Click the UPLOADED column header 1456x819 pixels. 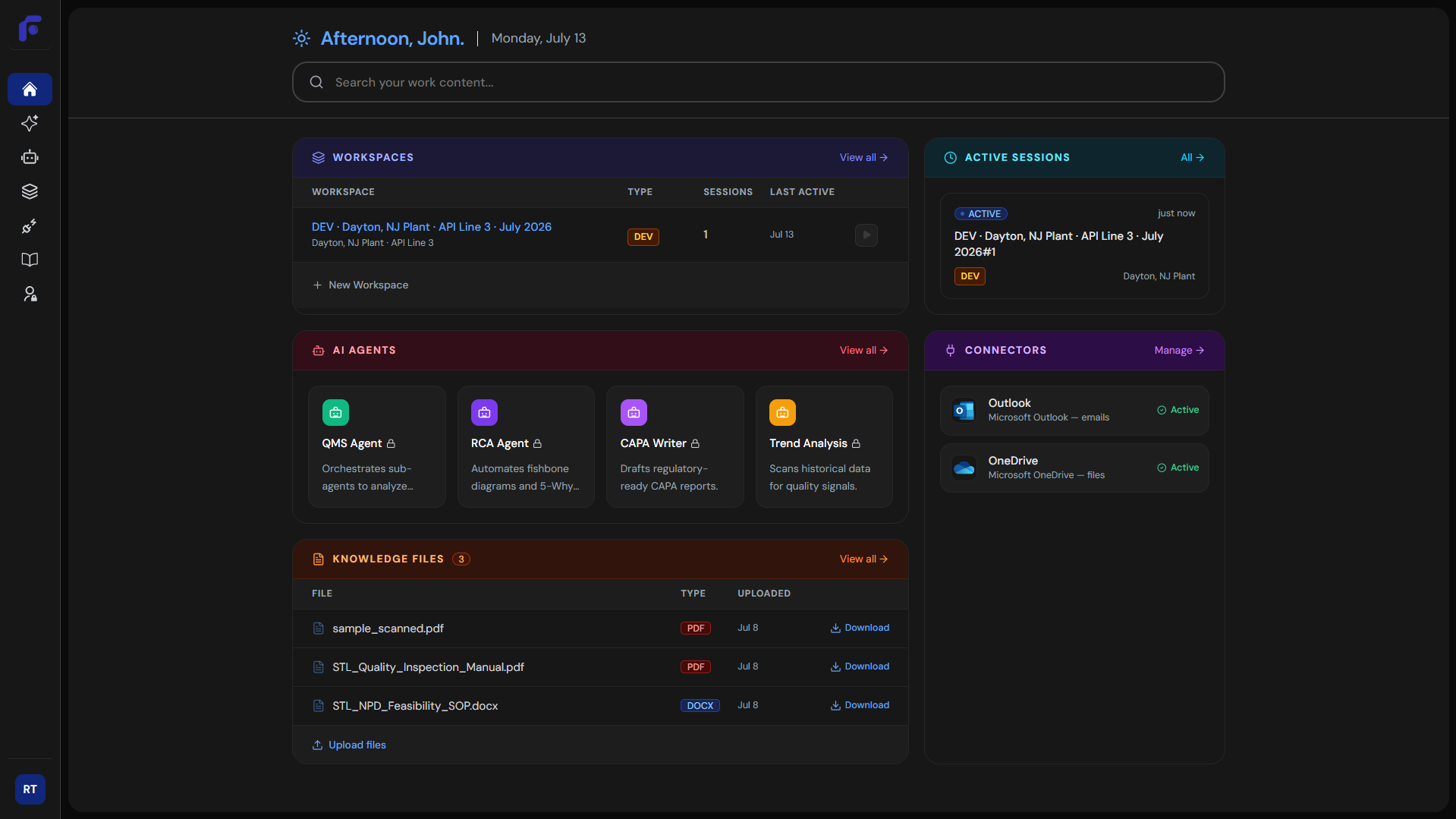[764, 594]
